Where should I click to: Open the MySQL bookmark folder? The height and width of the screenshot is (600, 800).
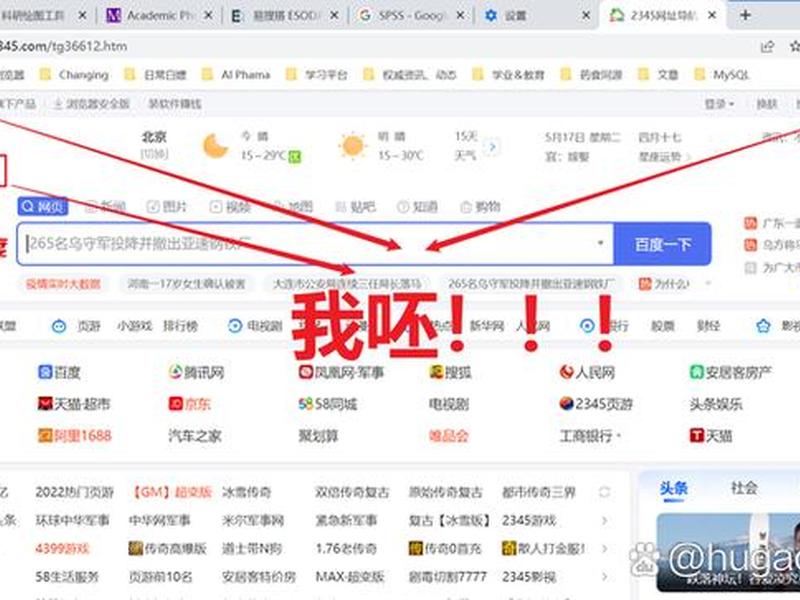(721, 75)
